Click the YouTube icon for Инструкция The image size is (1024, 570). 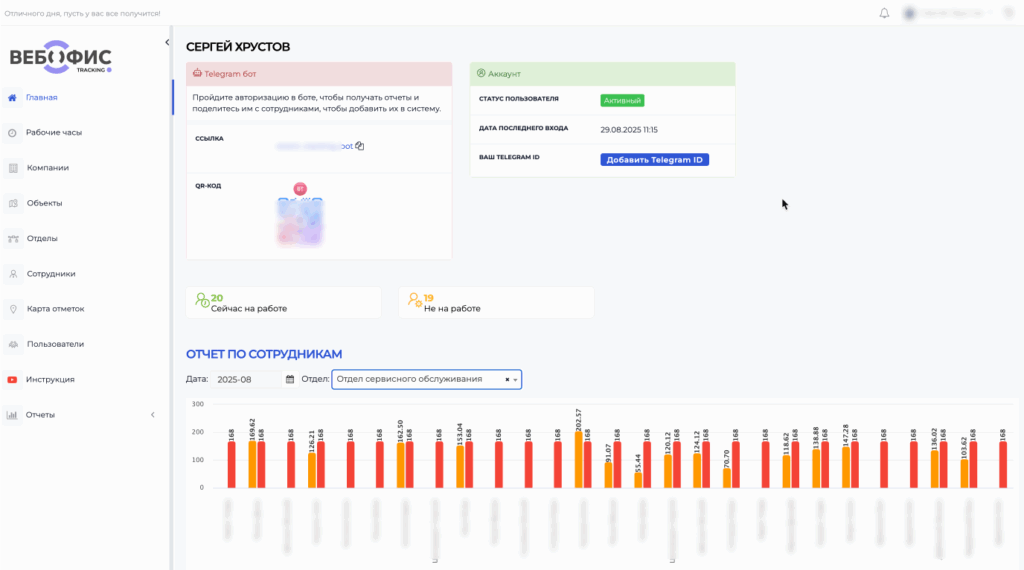tap(12, 380)
